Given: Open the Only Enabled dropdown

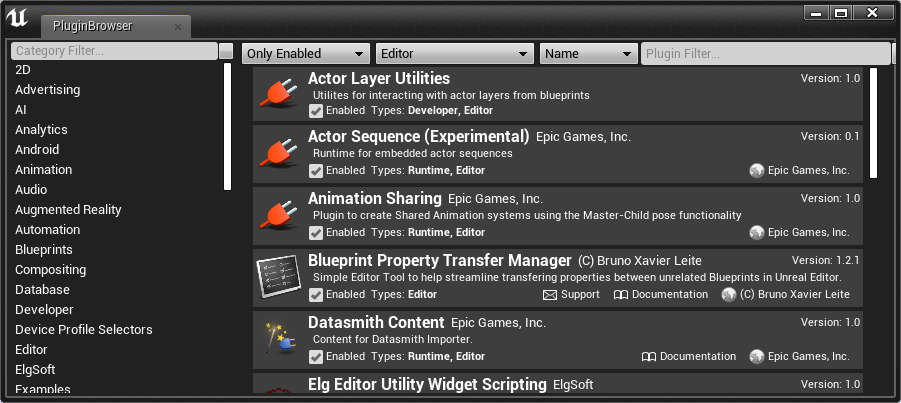Looking at the screenshot, I should [x=305, y=54].
